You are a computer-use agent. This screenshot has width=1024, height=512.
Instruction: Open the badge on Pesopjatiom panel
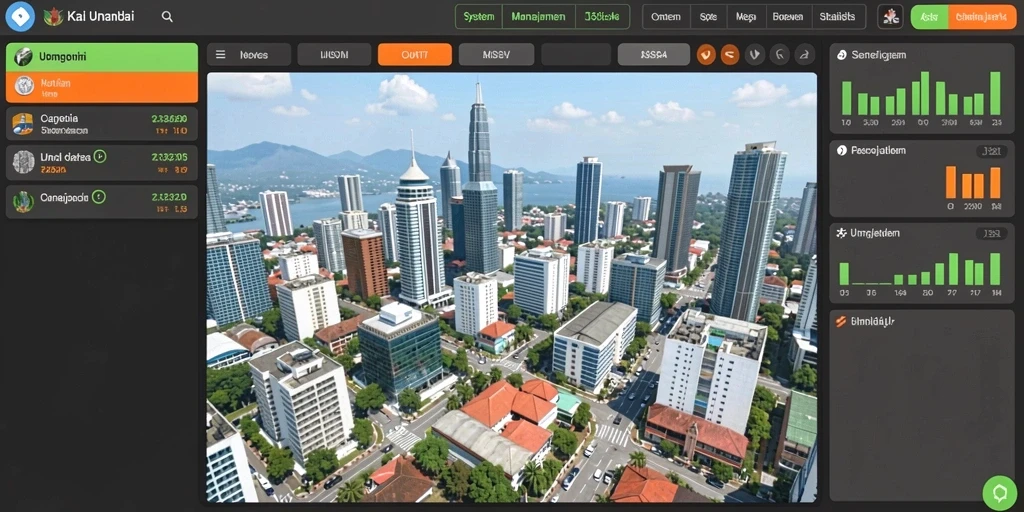tap(989, 152)
